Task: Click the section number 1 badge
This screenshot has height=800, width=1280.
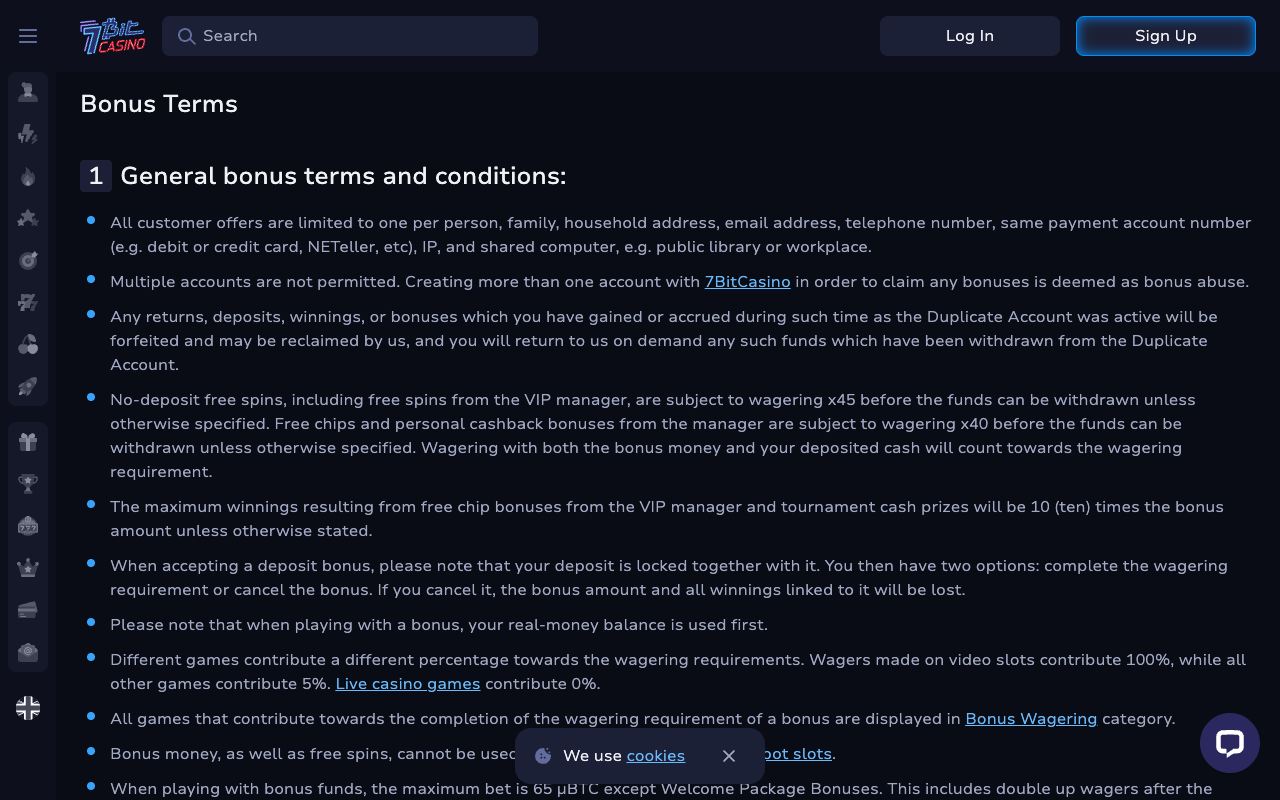Action: pos(96,176)
